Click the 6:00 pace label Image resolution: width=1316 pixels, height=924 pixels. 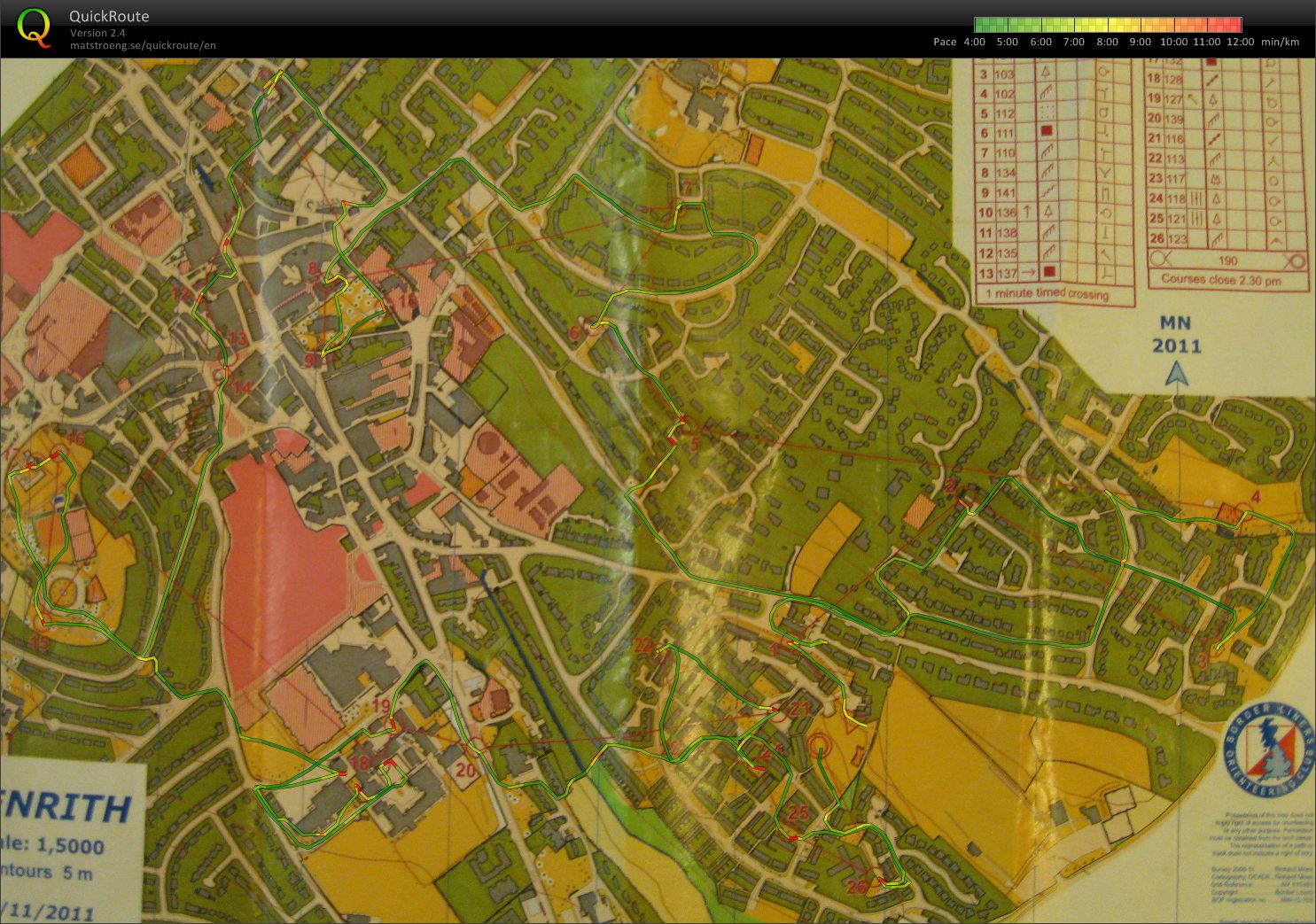(x=1041, y=42)
